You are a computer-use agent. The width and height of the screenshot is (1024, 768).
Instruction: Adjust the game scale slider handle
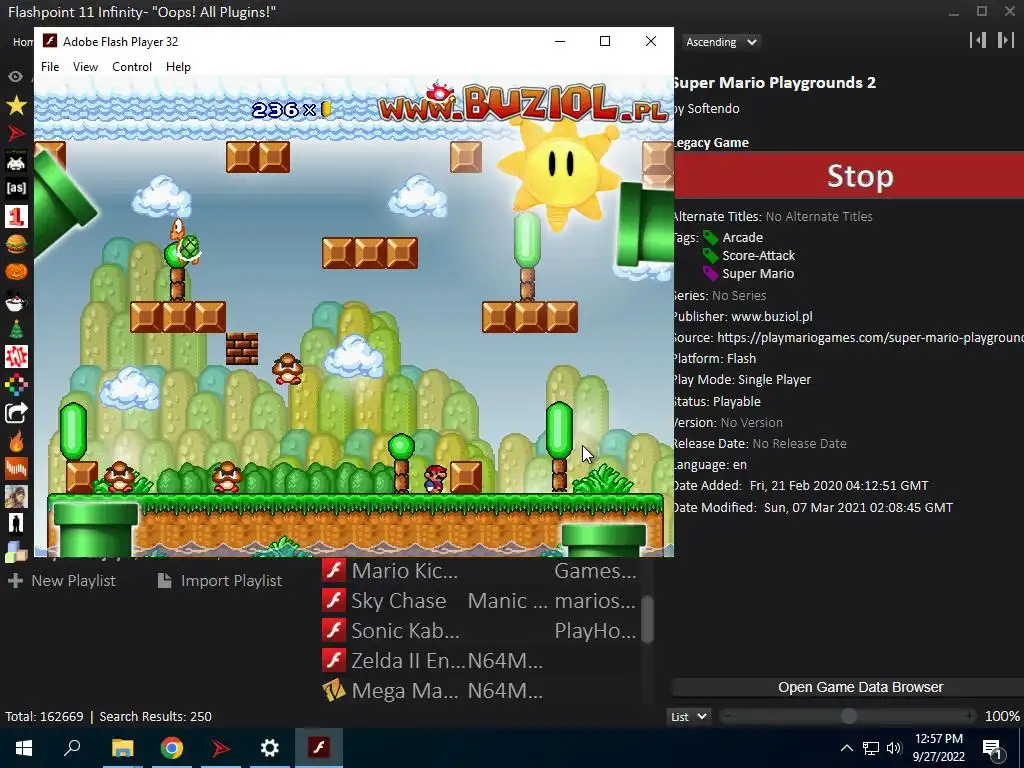click(x=848, y=716)
